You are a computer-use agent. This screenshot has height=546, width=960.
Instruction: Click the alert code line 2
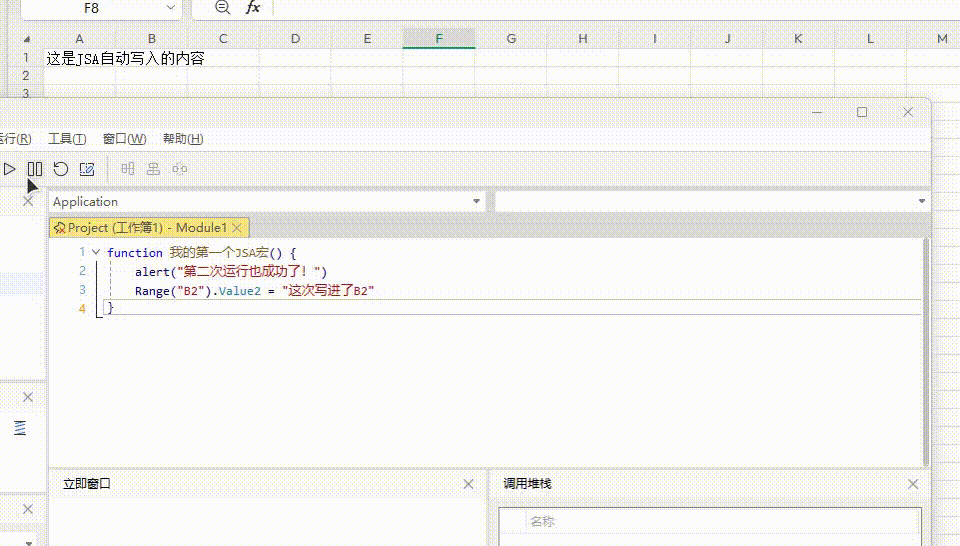(231, 271)
